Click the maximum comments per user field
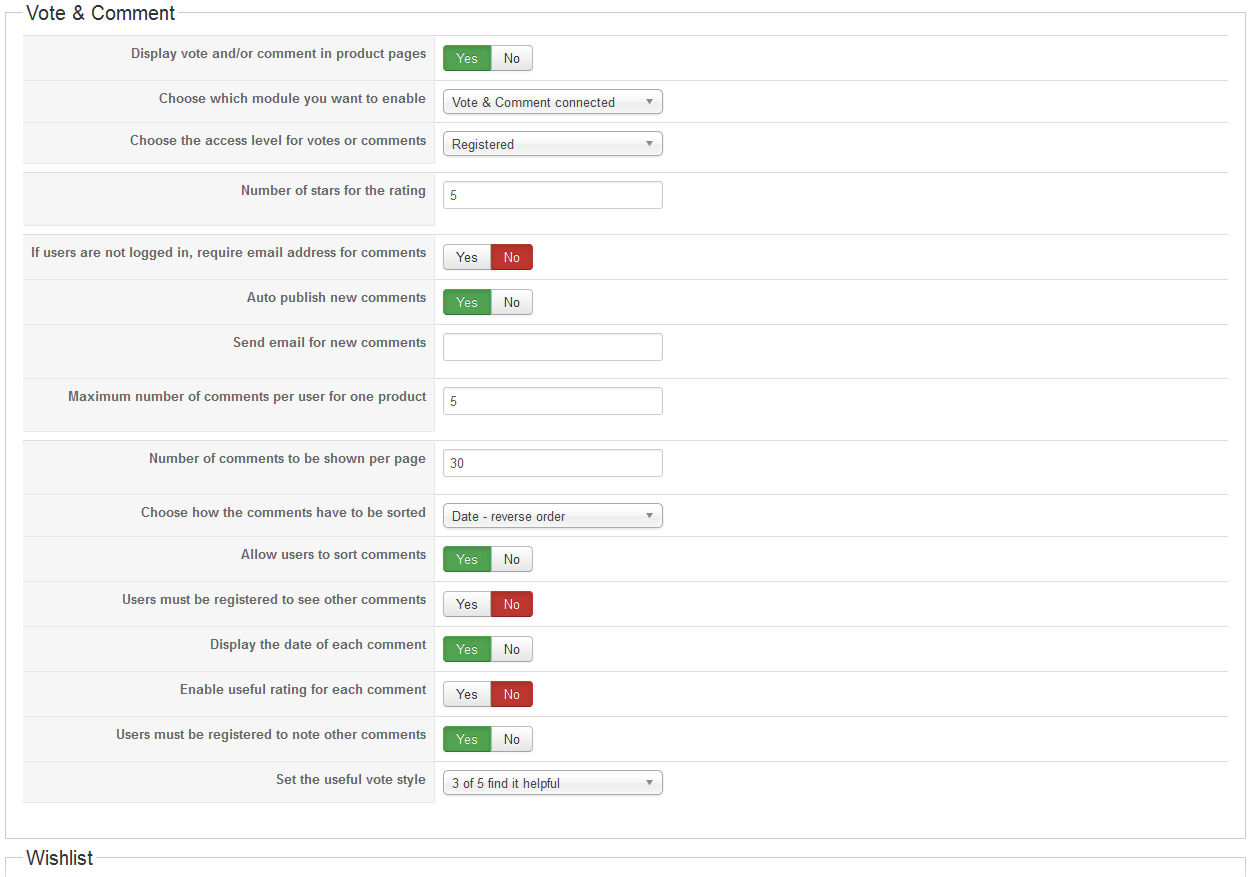Screen dimensions: 1254x877 point(552,401)
